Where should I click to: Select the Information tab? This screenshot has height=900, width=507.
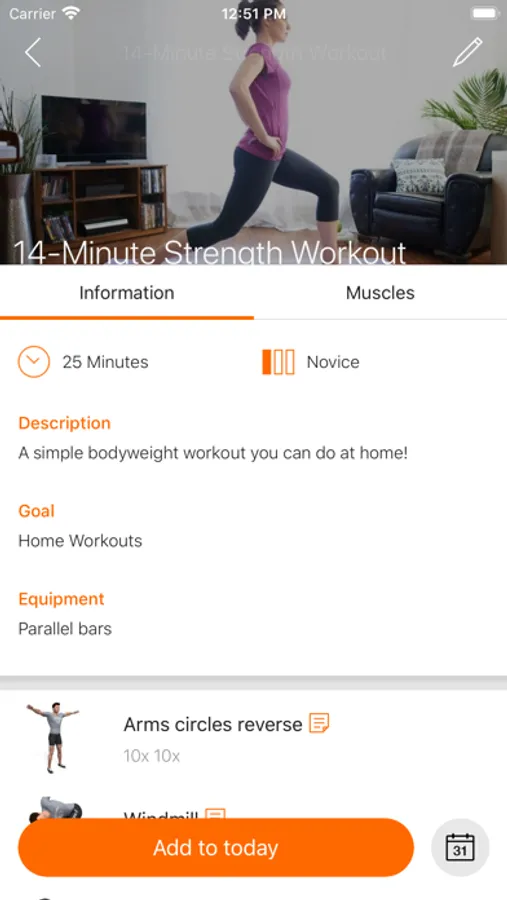click(x=126, y=293)
